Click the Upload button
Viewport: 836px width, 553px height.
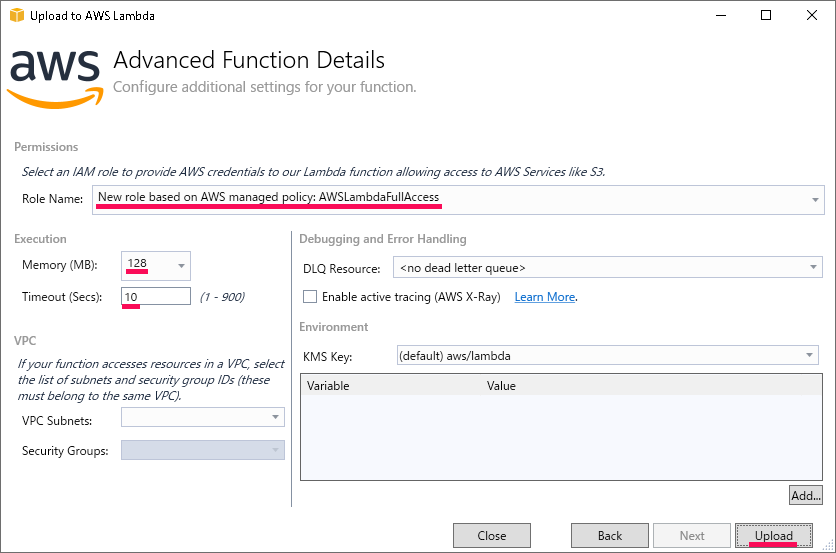tap(774, 535)
